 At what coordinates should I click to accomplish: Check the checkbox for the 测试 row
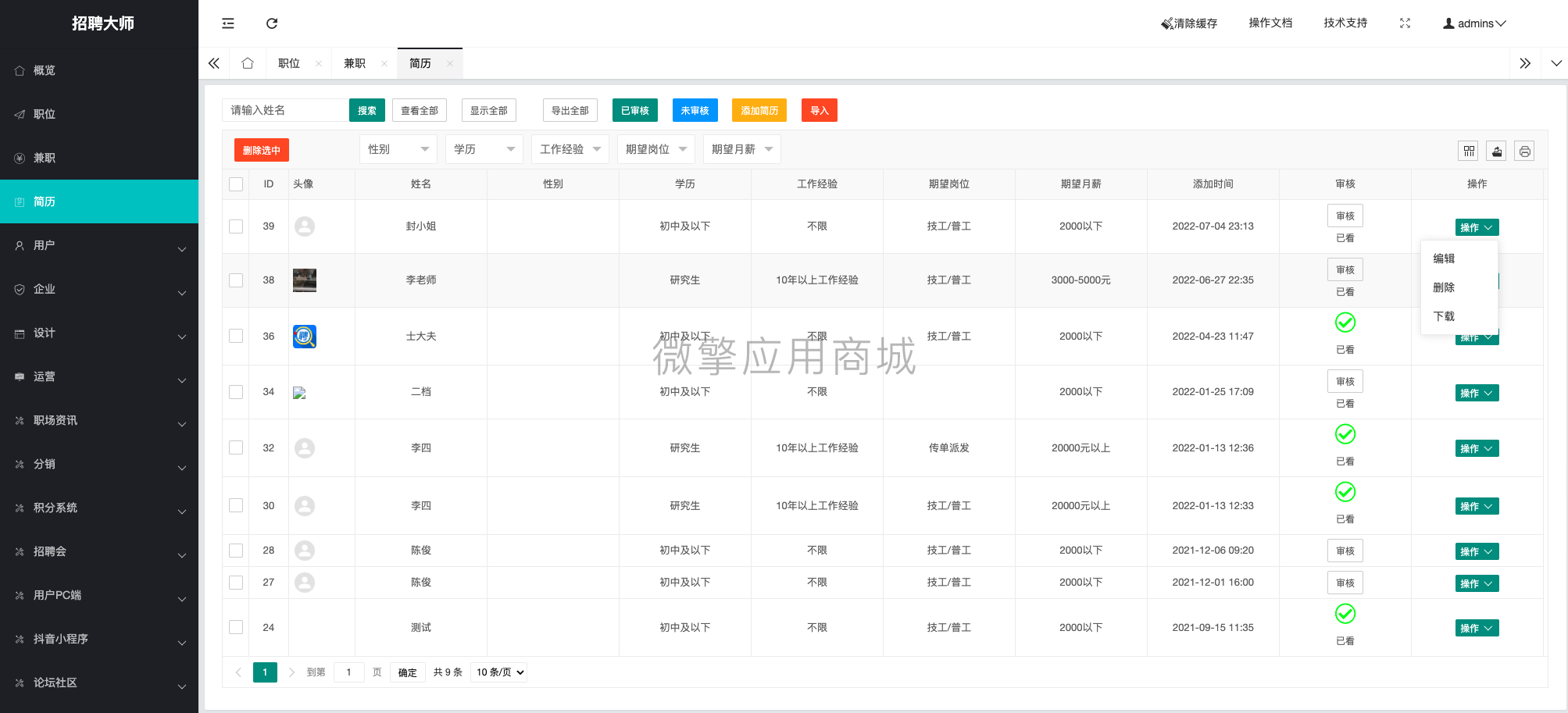[235, 627]
